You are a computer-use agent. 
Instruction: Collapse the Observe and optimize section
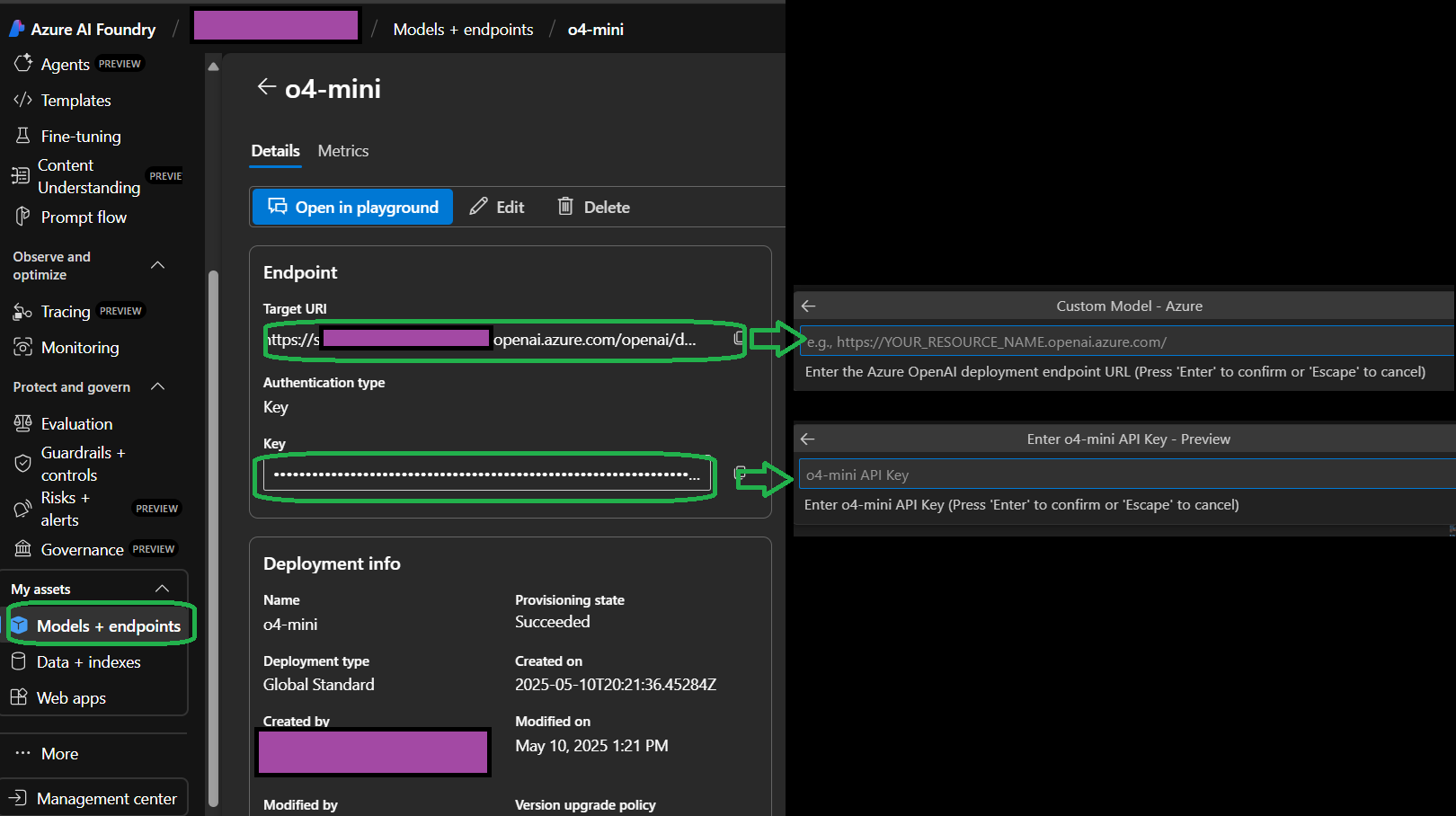pyautogui.click(x=158, y=265)
